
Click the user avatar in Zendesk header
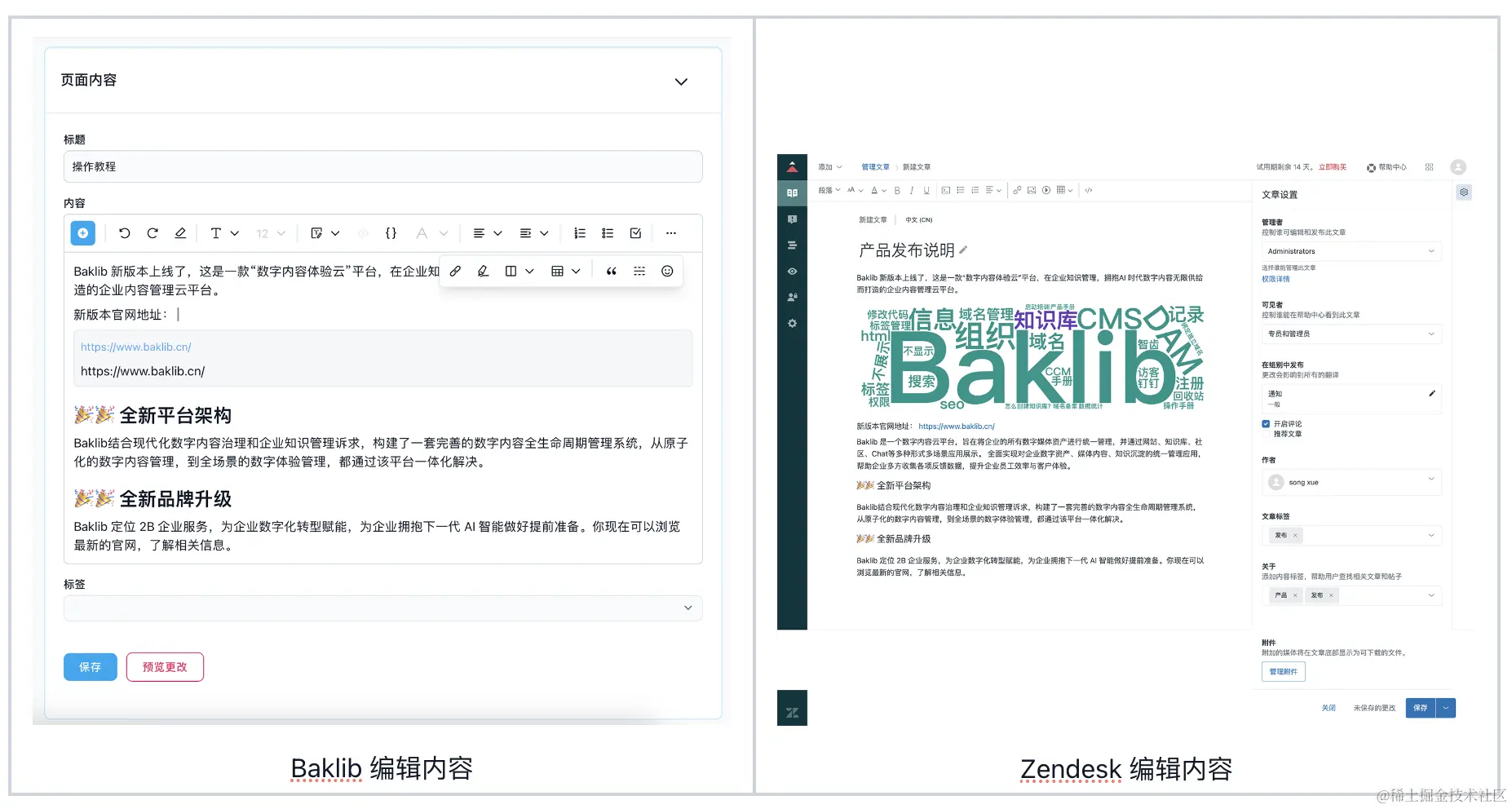tap(1458, 167)
